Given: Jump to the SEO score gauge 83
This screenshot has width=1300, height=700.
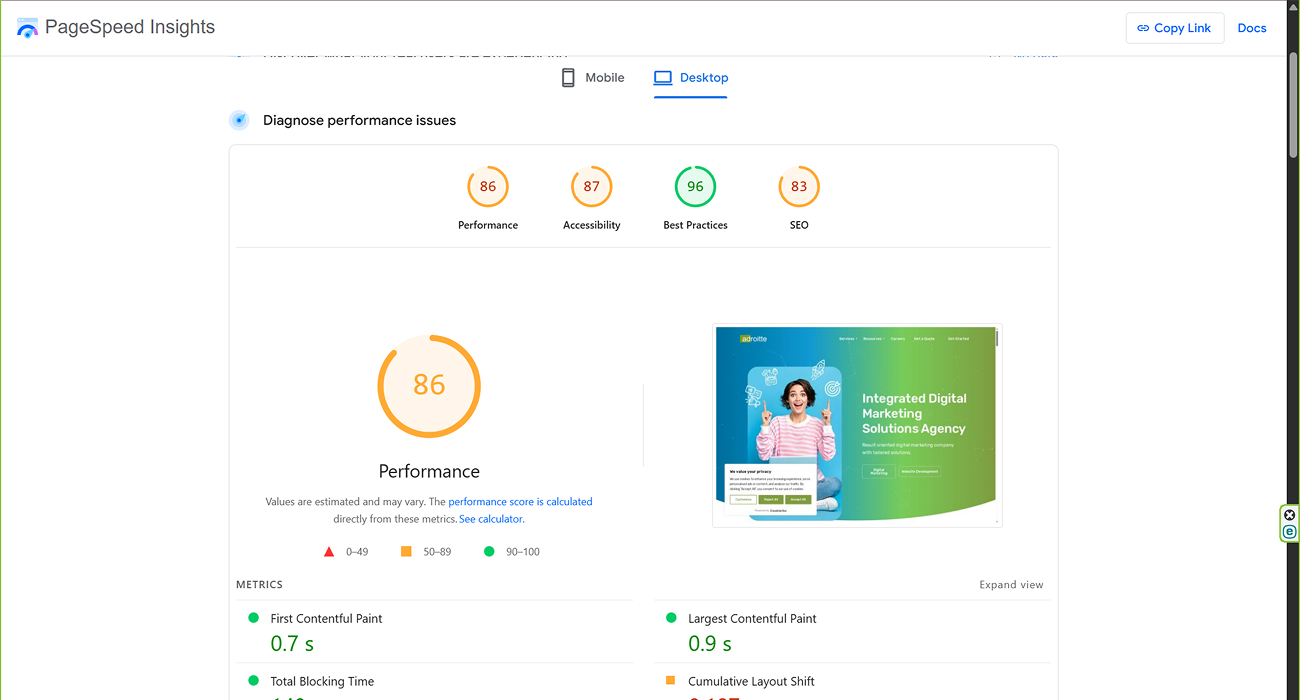Looking at the screenshot, I should coord(799,186).
